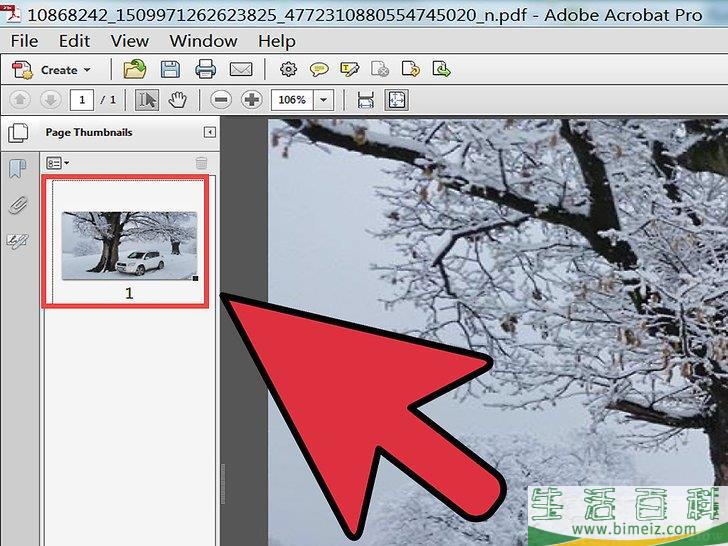This screenshot has width=728, height=546.
Task: Click the page with green arrow icon
Action: point(442,70)
